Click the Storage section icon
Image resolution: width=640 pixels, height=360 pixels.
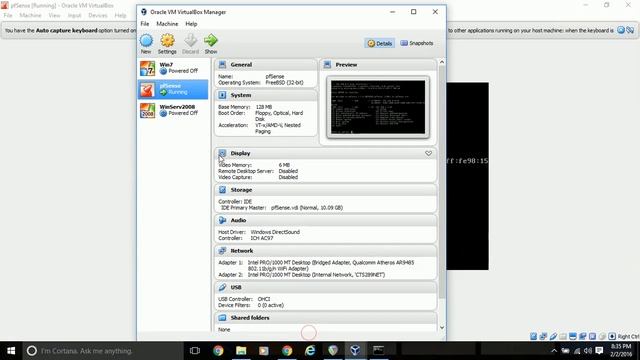pyautogui.click(x=222, y=190)
